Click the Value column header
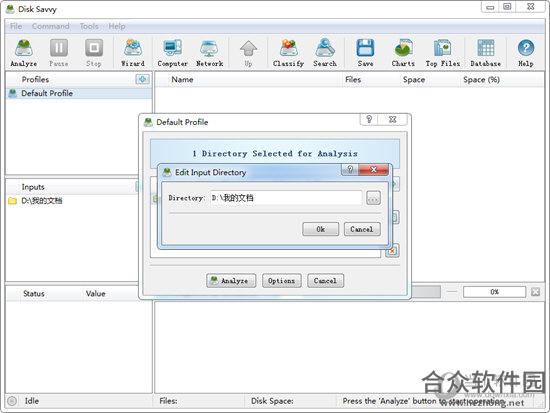The width and height of the screenshot is (550, 413). click(95, 294)
